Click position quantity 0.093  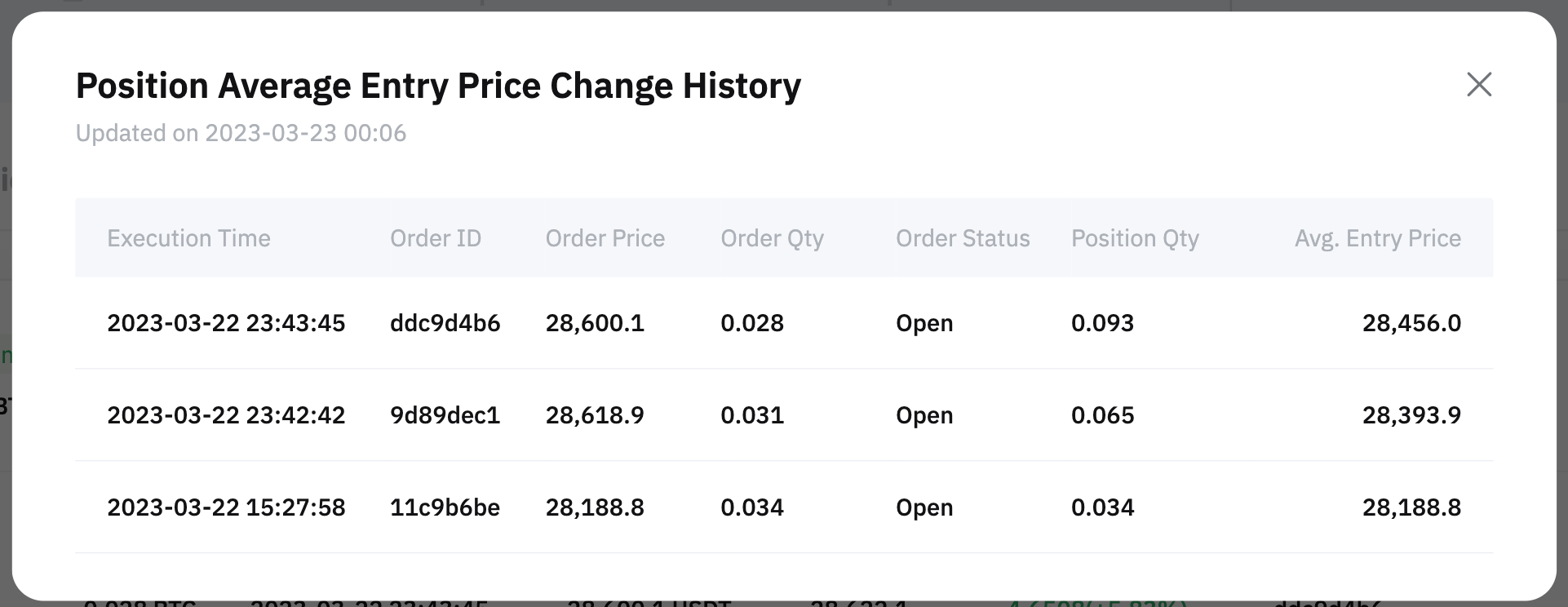click(1102, 323)
